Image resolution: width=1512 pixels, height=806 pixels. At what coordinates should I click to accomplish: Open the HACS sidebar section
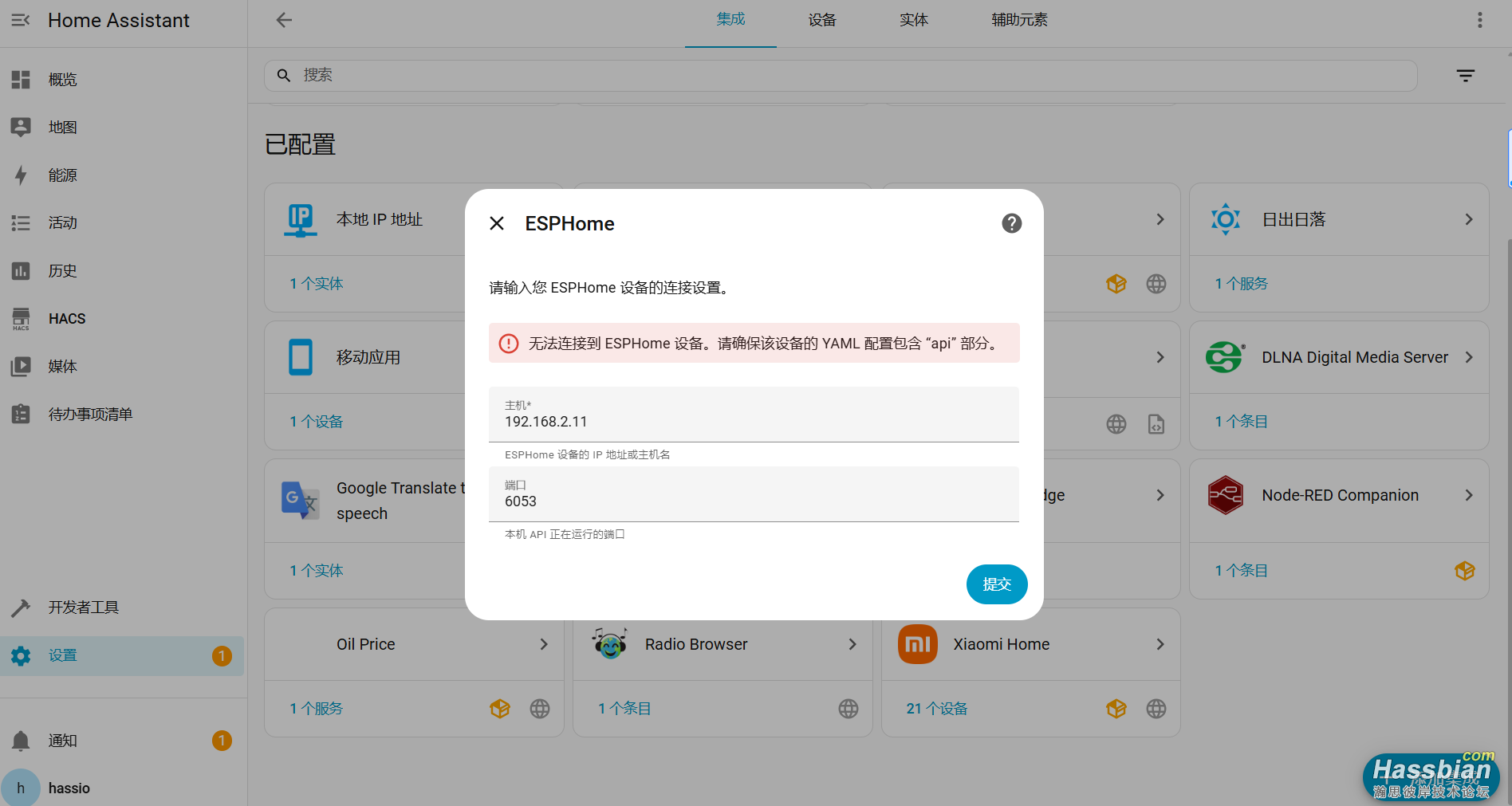pyautogui.click(x=65, y=318)
